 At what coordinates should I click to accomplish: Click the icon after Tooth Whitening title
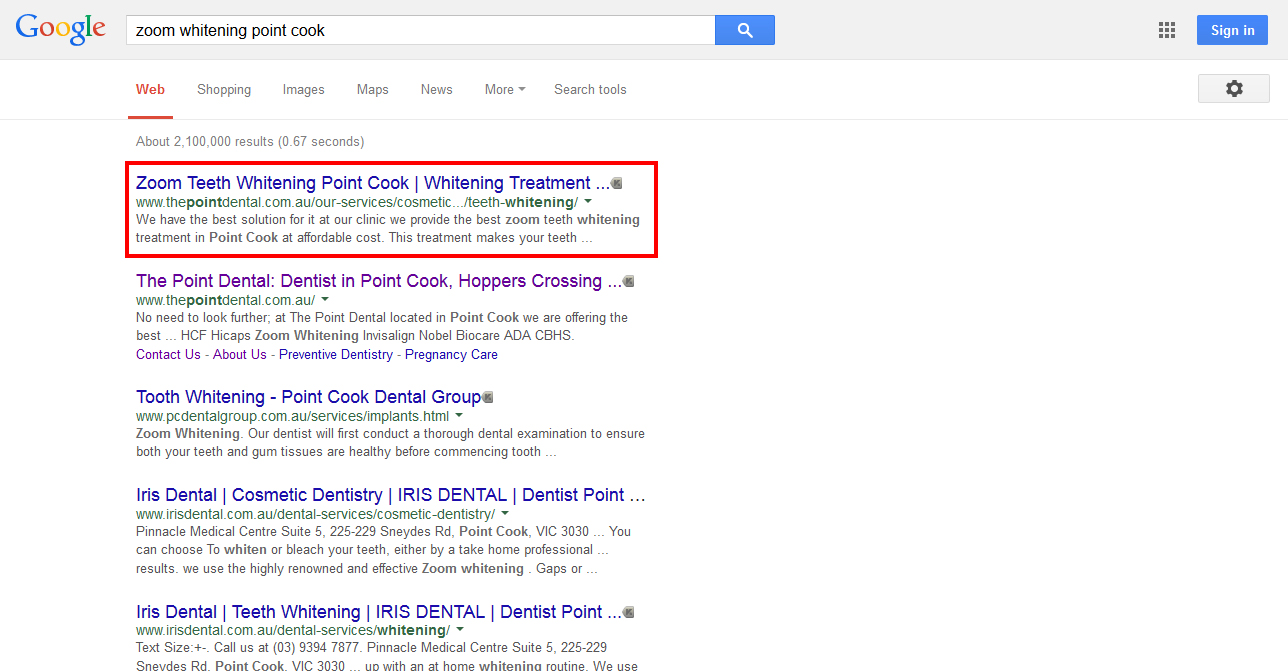pos(488,397)
